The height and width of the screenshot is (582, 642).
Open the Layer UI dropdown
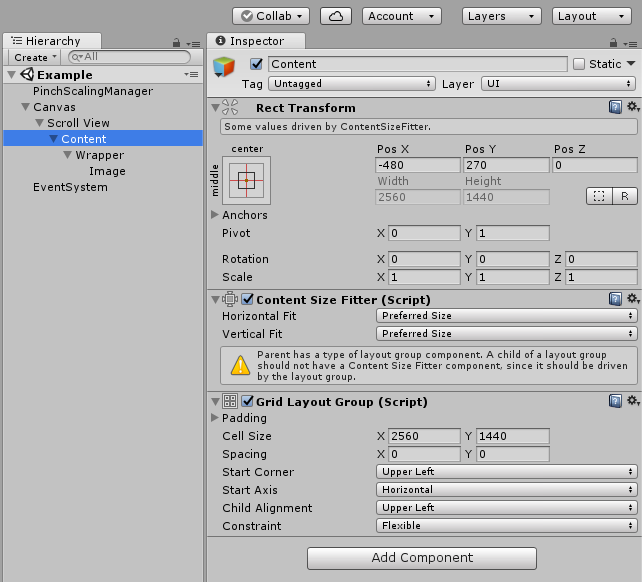[x=558, y=84]
